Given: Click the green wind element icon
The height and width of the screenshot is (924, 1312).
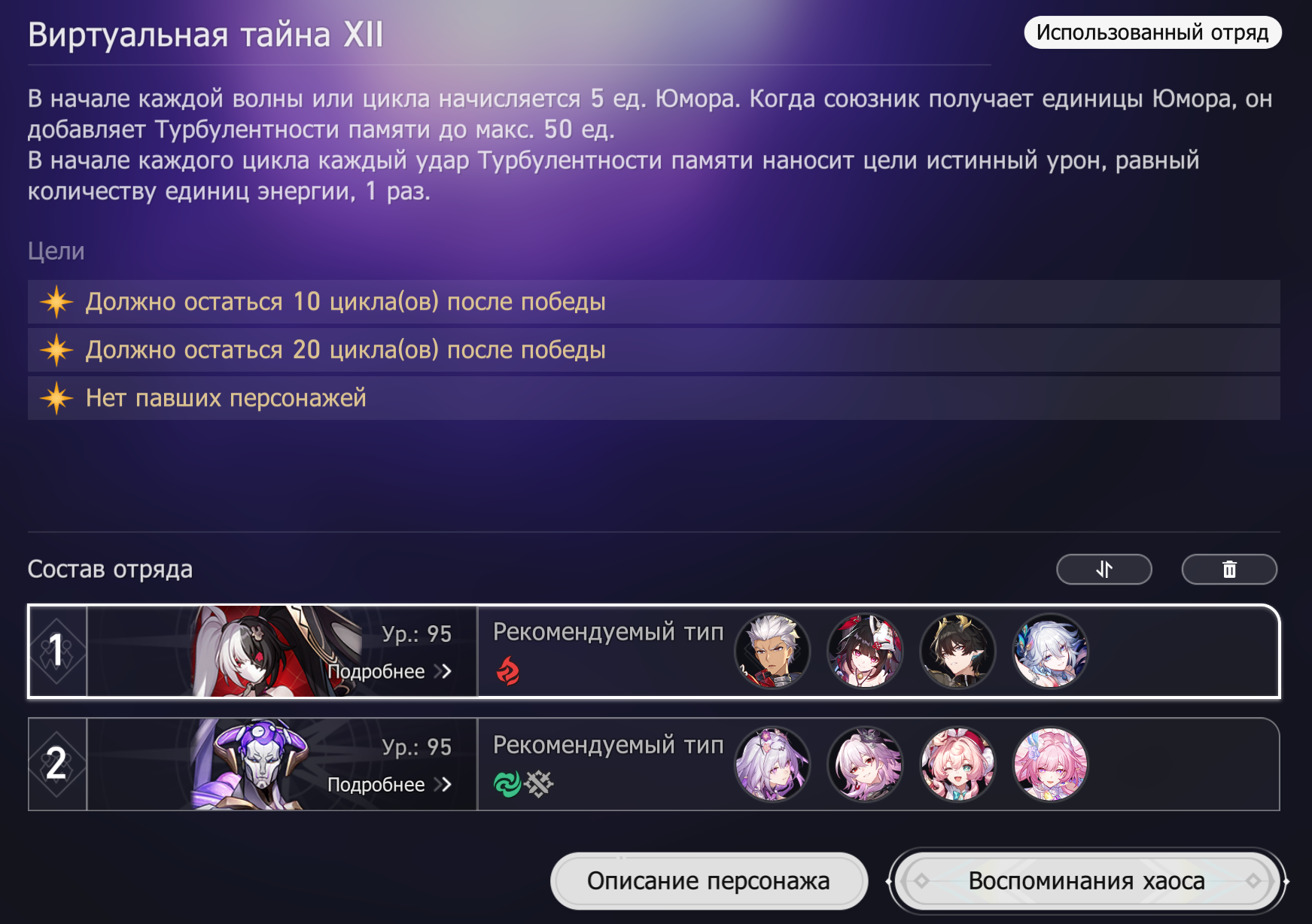Looking at the screenshot, I should pyautogui.click(x=507, y=784).
